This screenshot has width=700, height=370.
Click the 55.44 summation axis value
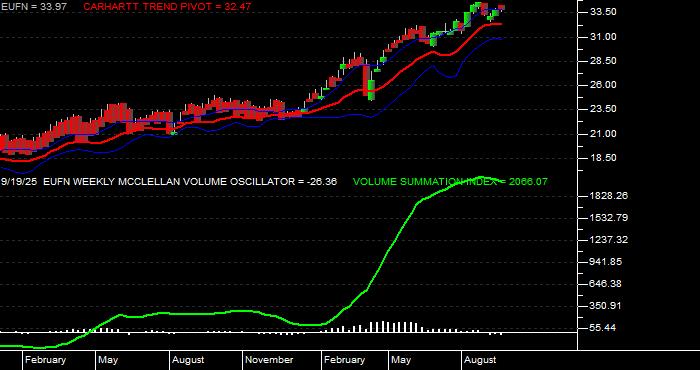[x=603, y=328]
